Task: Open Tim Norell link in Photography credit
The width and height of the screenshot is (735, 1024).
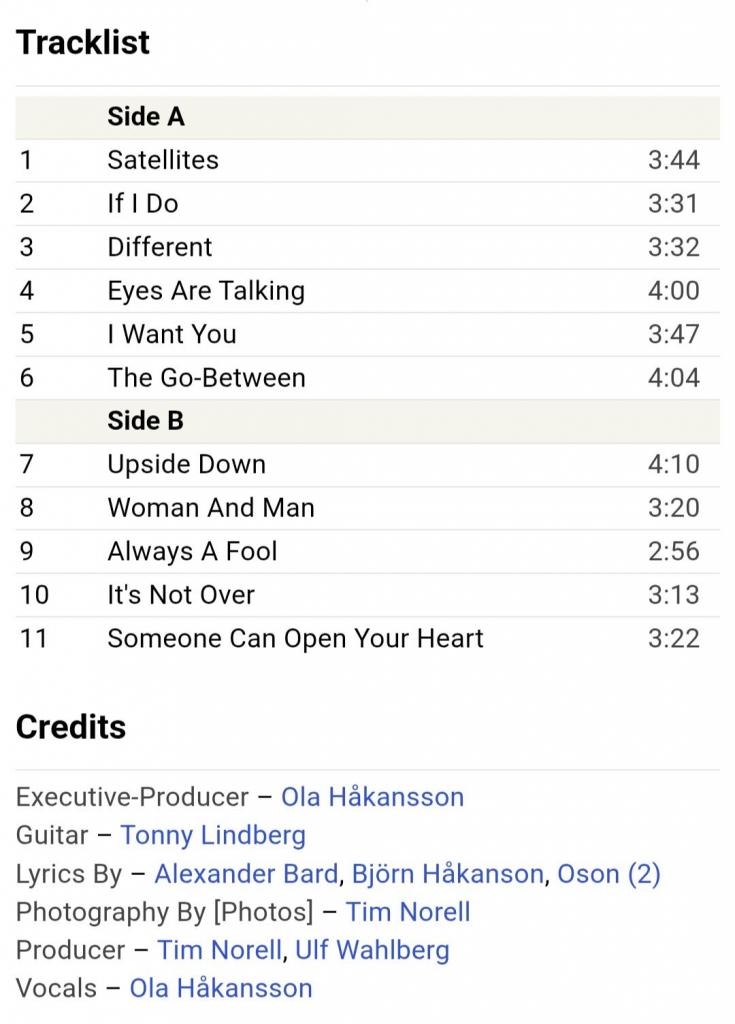Action: click(408, 912)
